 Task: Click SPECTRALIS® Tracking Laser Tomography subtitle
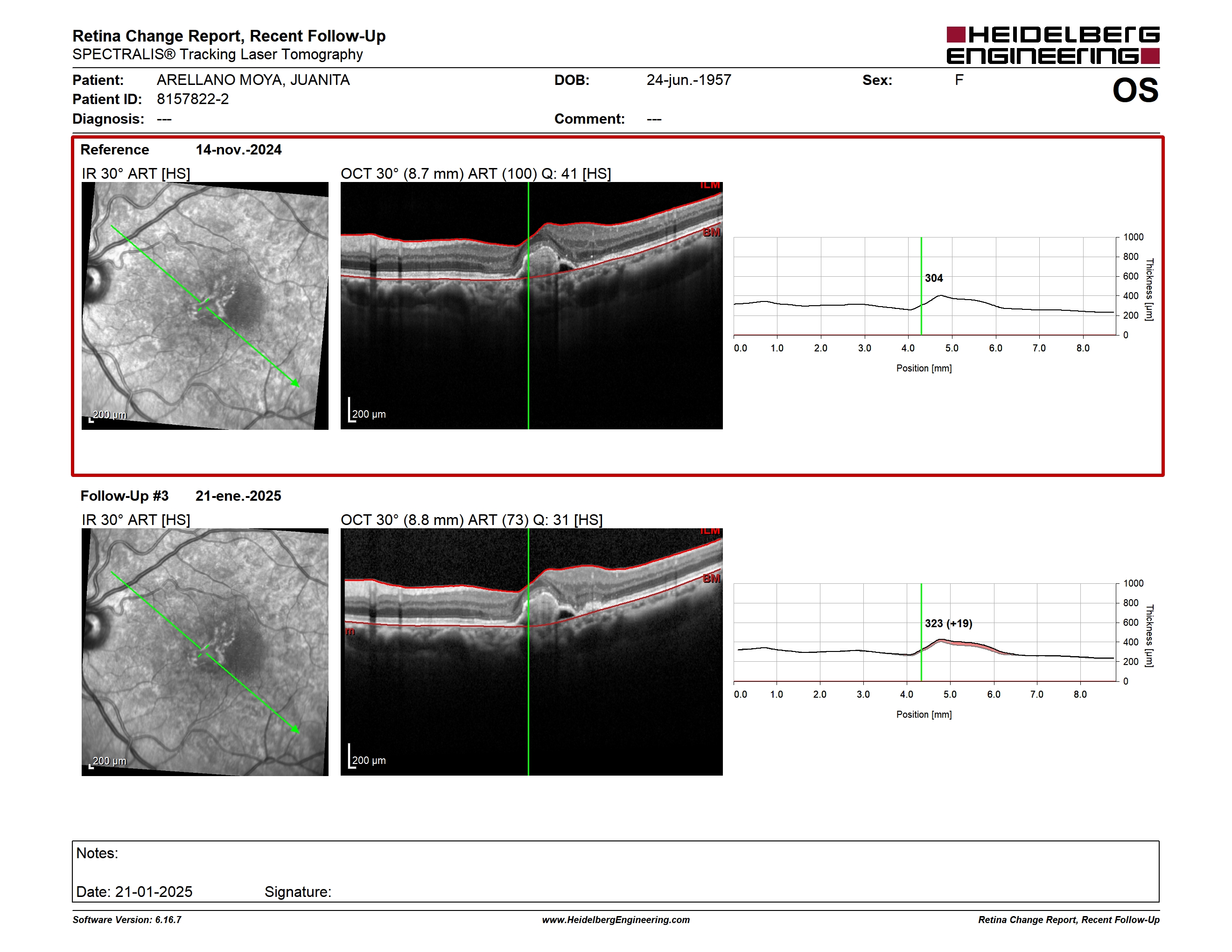point(218,55)
